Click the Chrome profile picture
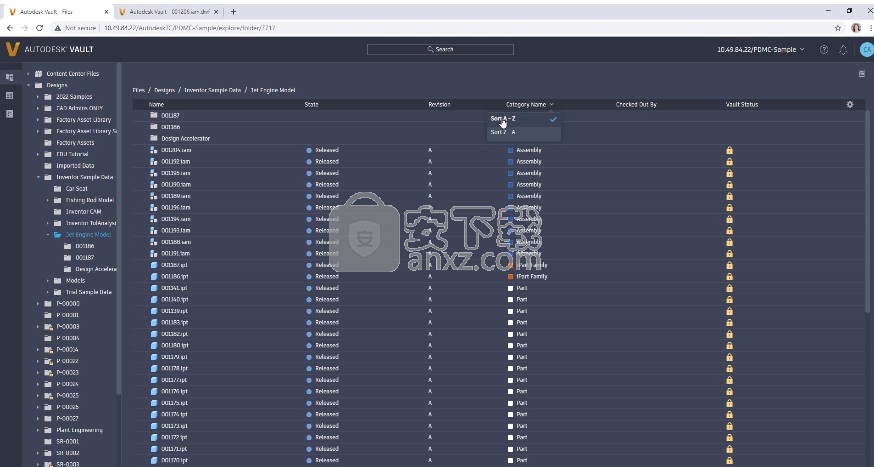The width and height of the screenshot is (874, 467). (856, 28)
